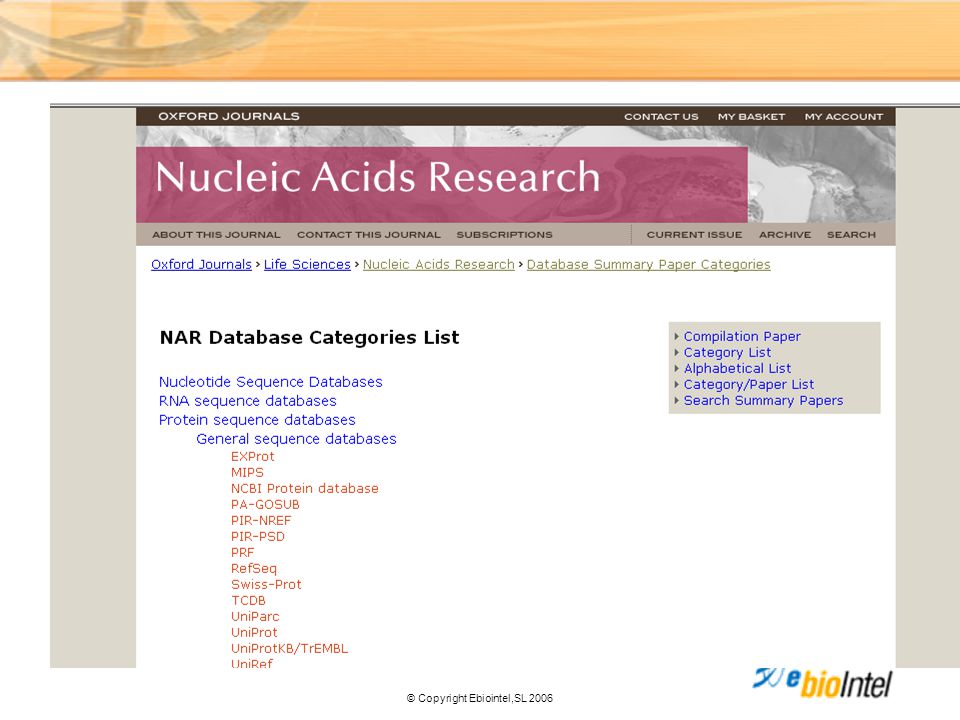Open the Compilation Paper link
Viewport: 960px width, 720px height.
(x=742, y=336)
